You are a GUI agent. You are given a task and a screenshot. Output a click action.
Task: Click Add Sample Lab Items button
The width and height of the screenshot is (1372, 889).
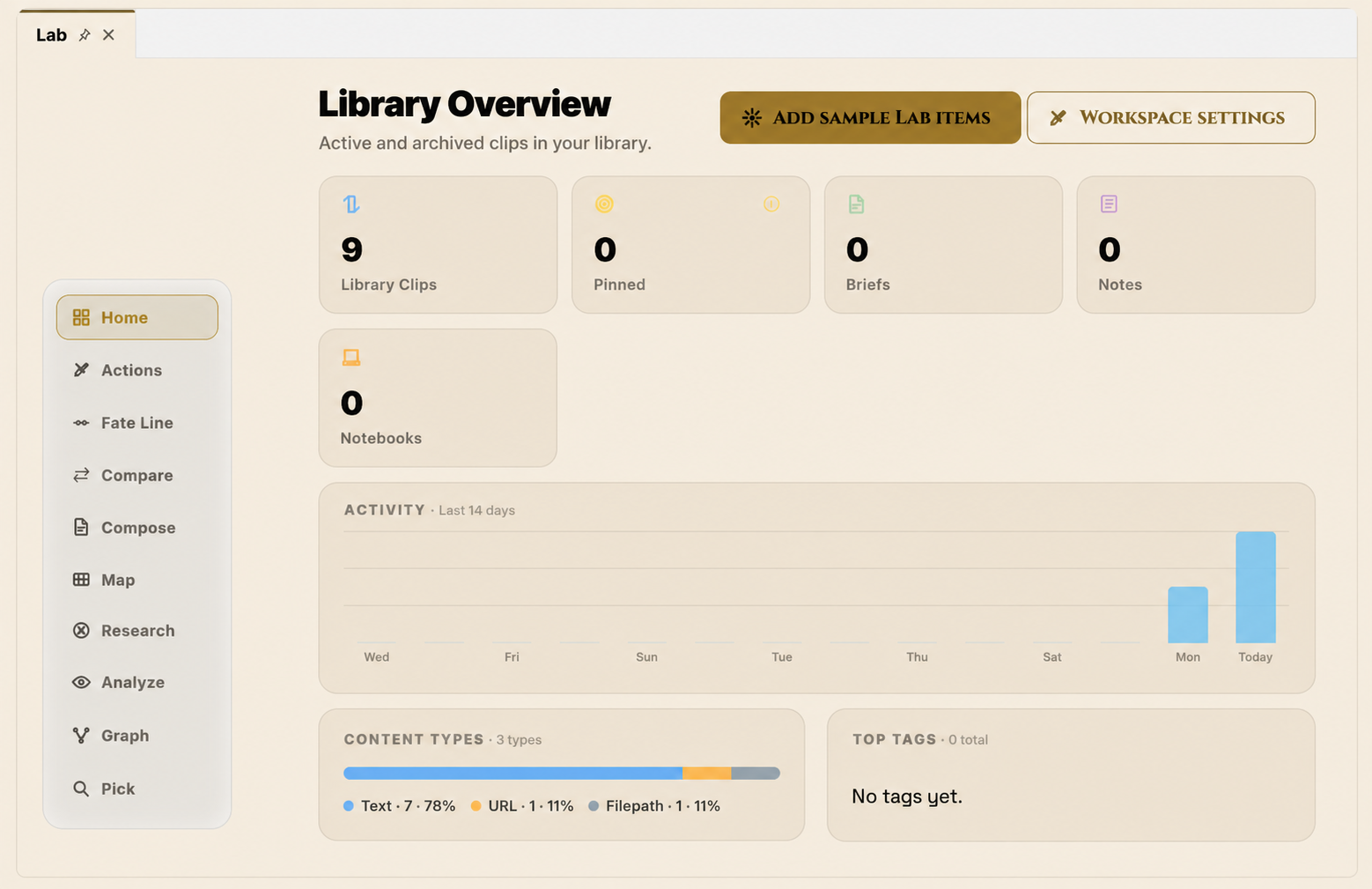point(870,118)
